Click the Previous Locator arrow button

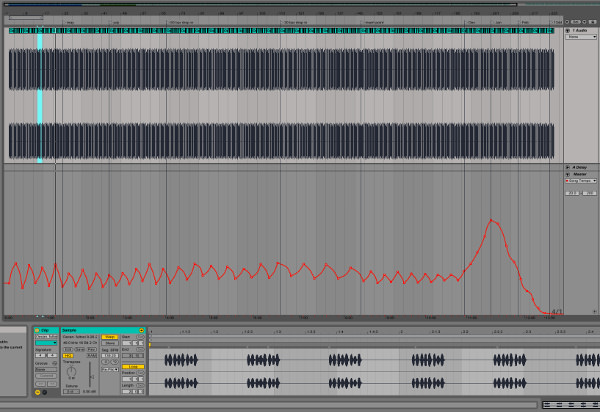567,22
